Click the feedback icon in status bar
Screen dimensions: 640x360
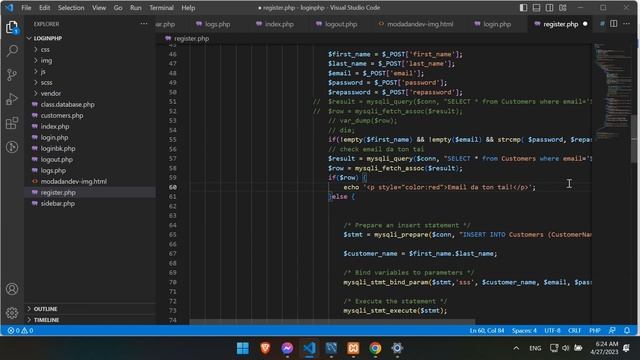[612, 330]
